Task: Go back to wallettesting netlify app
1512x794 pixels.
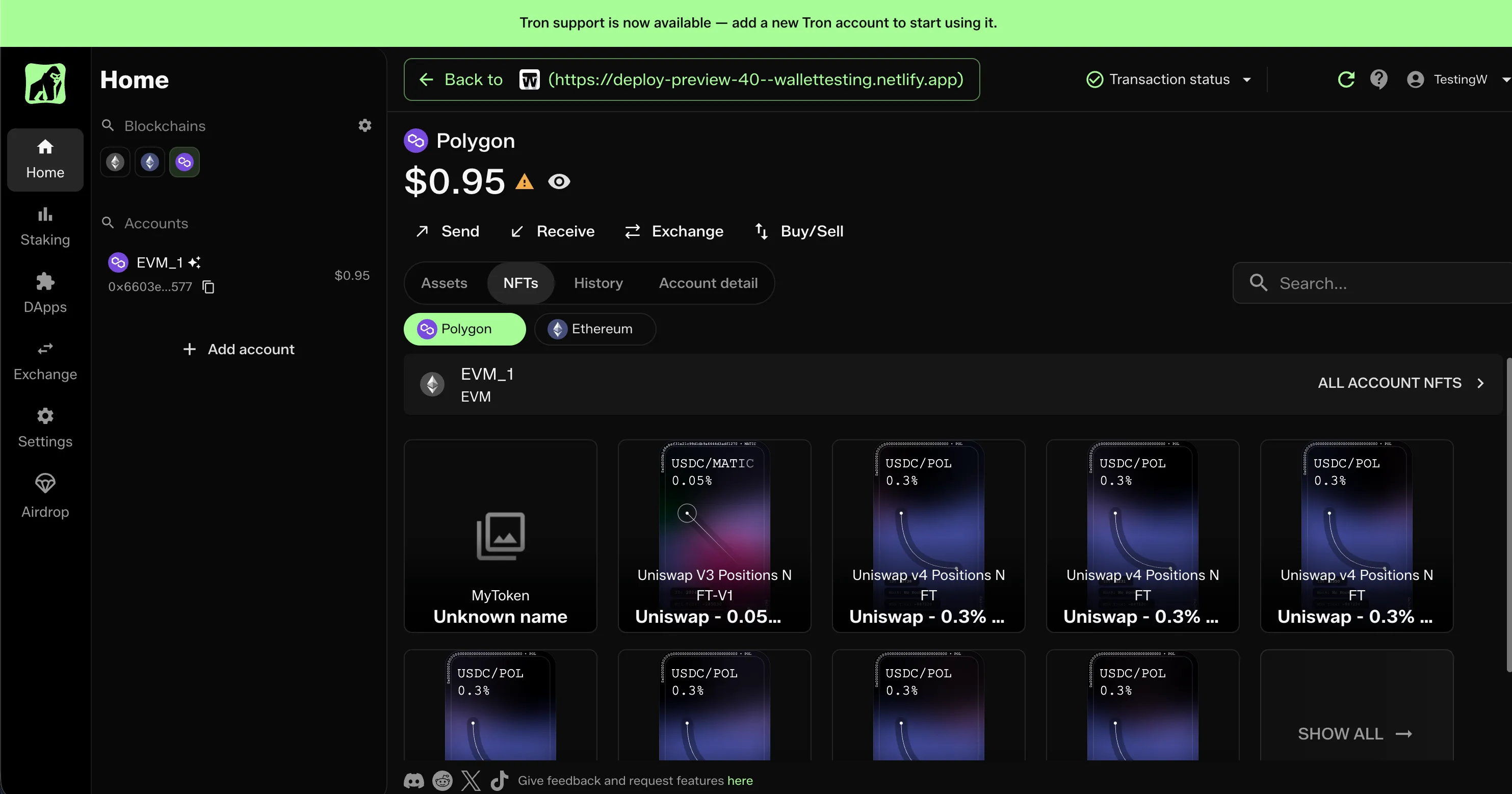Action: point(691,79)
